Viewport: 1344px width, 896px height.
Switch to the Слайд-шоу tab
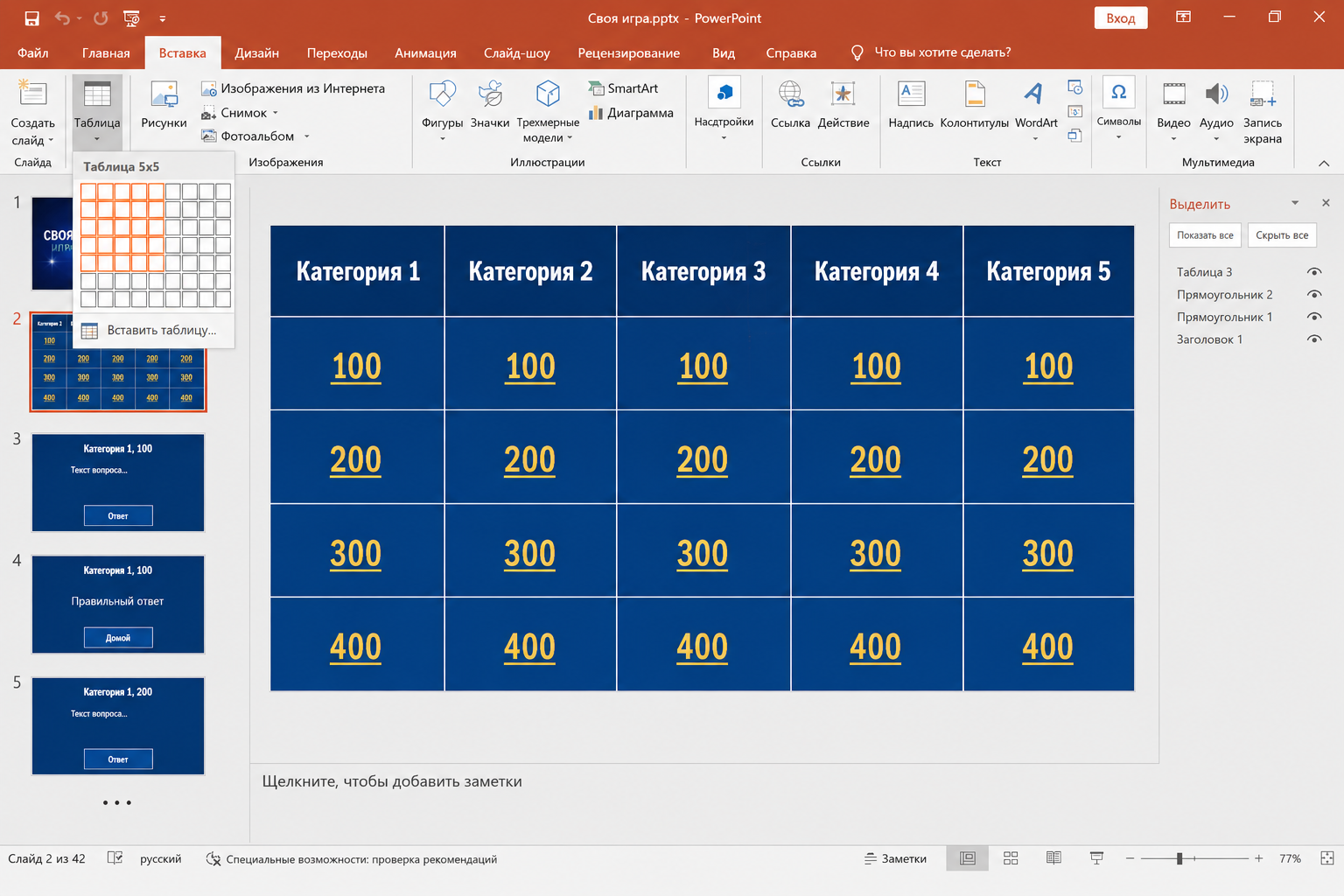(x=517, y=52)
